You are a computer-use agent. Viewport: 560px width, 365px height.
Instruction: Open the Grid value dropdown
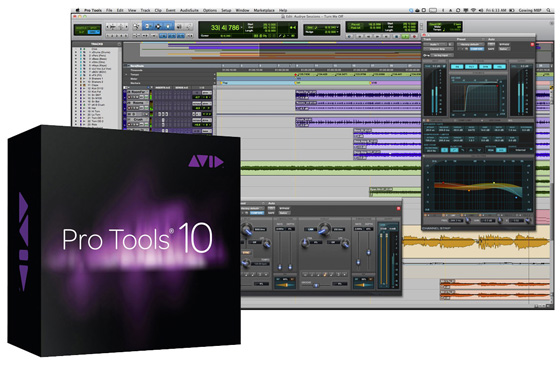pyautogui.click(x=338, y=28)
